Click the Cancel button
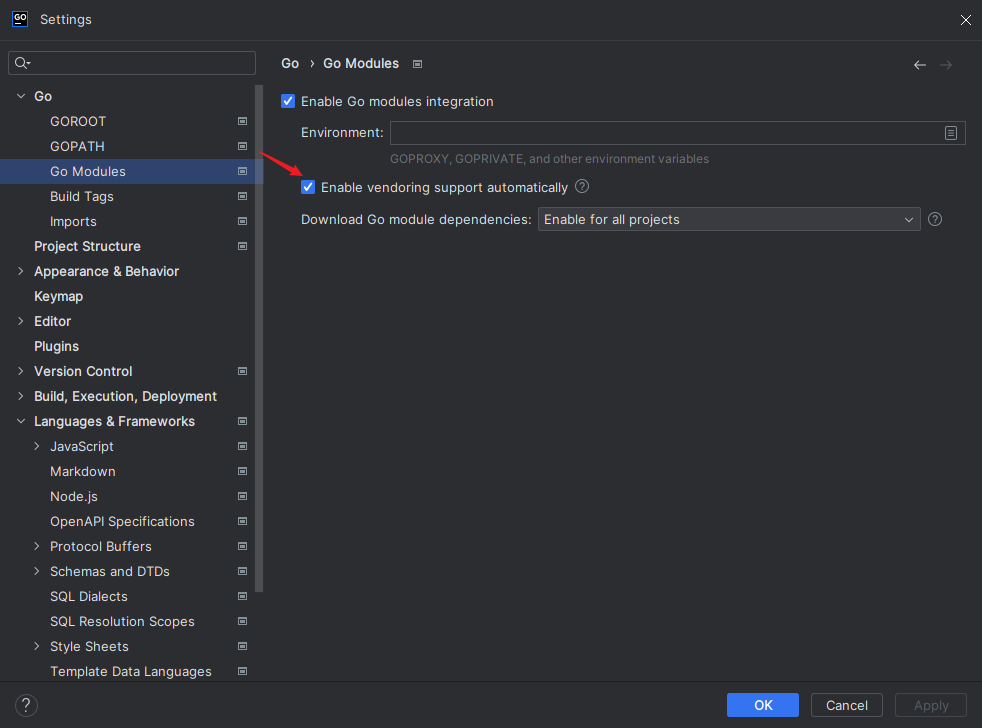Screen dimensions: 982x728 click(846, 705)
